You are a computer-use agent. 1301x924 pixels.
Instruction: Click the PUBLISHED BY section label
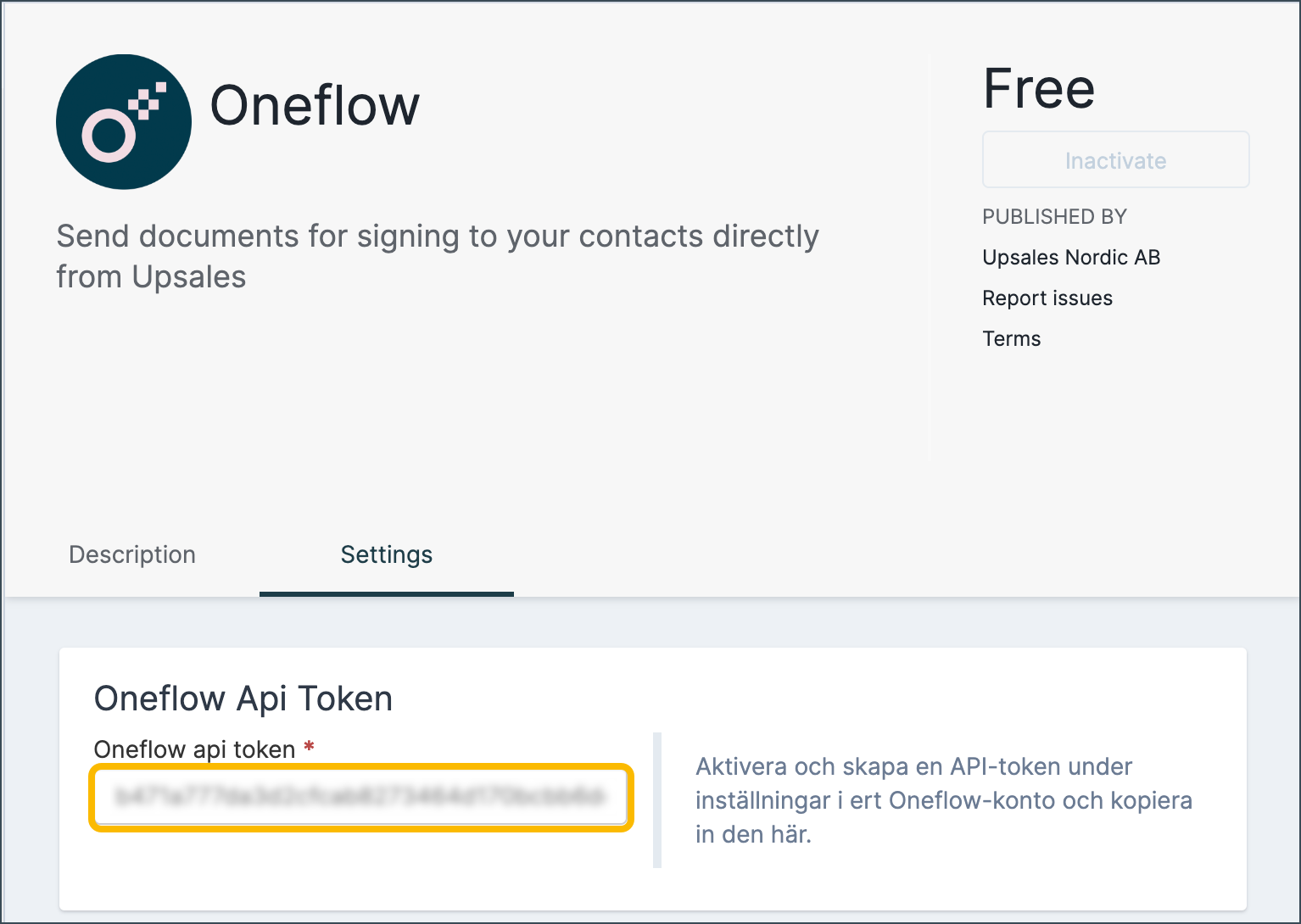click(1053, 217)
